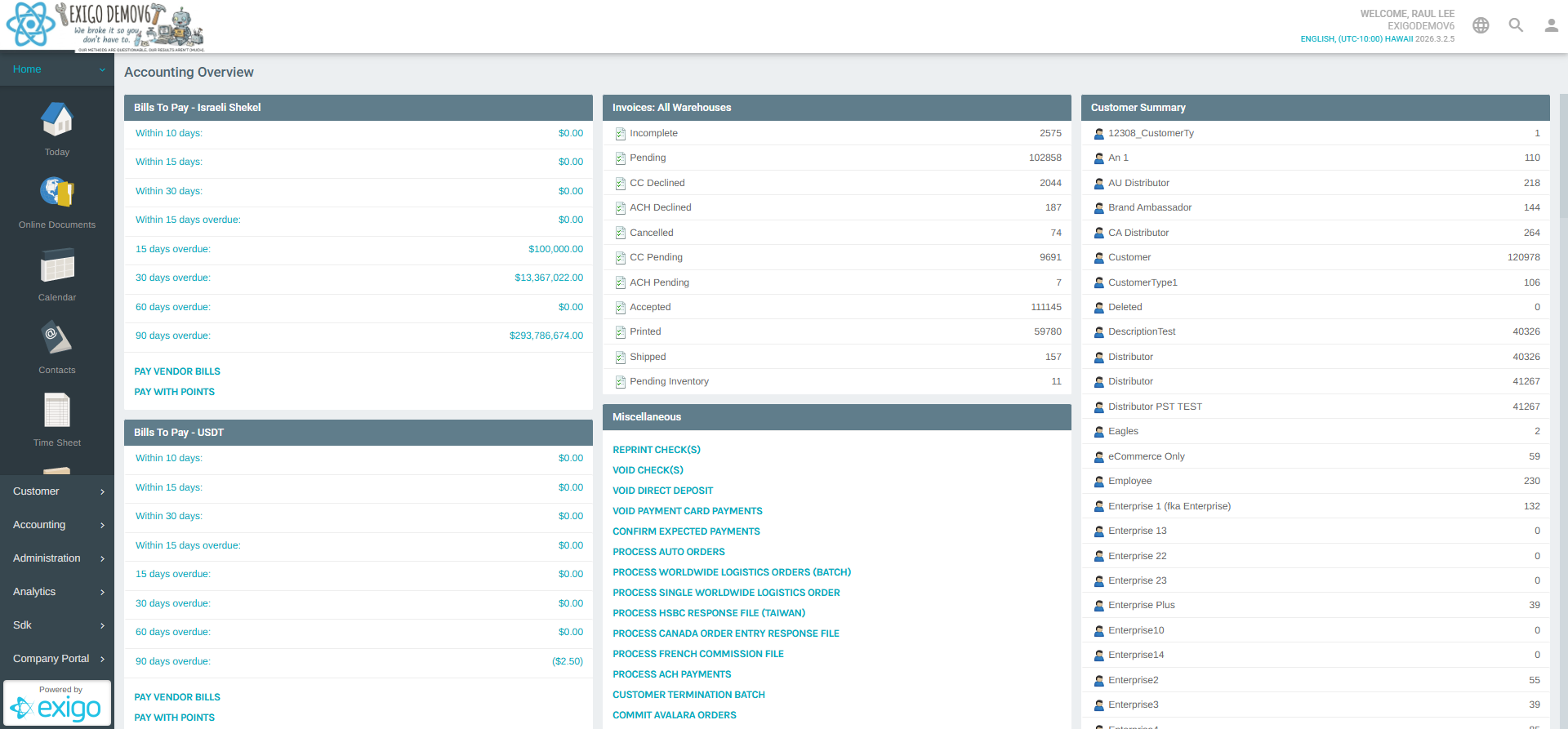
Task: Open the Online Documents globe icon
Action: pos(57,192)
